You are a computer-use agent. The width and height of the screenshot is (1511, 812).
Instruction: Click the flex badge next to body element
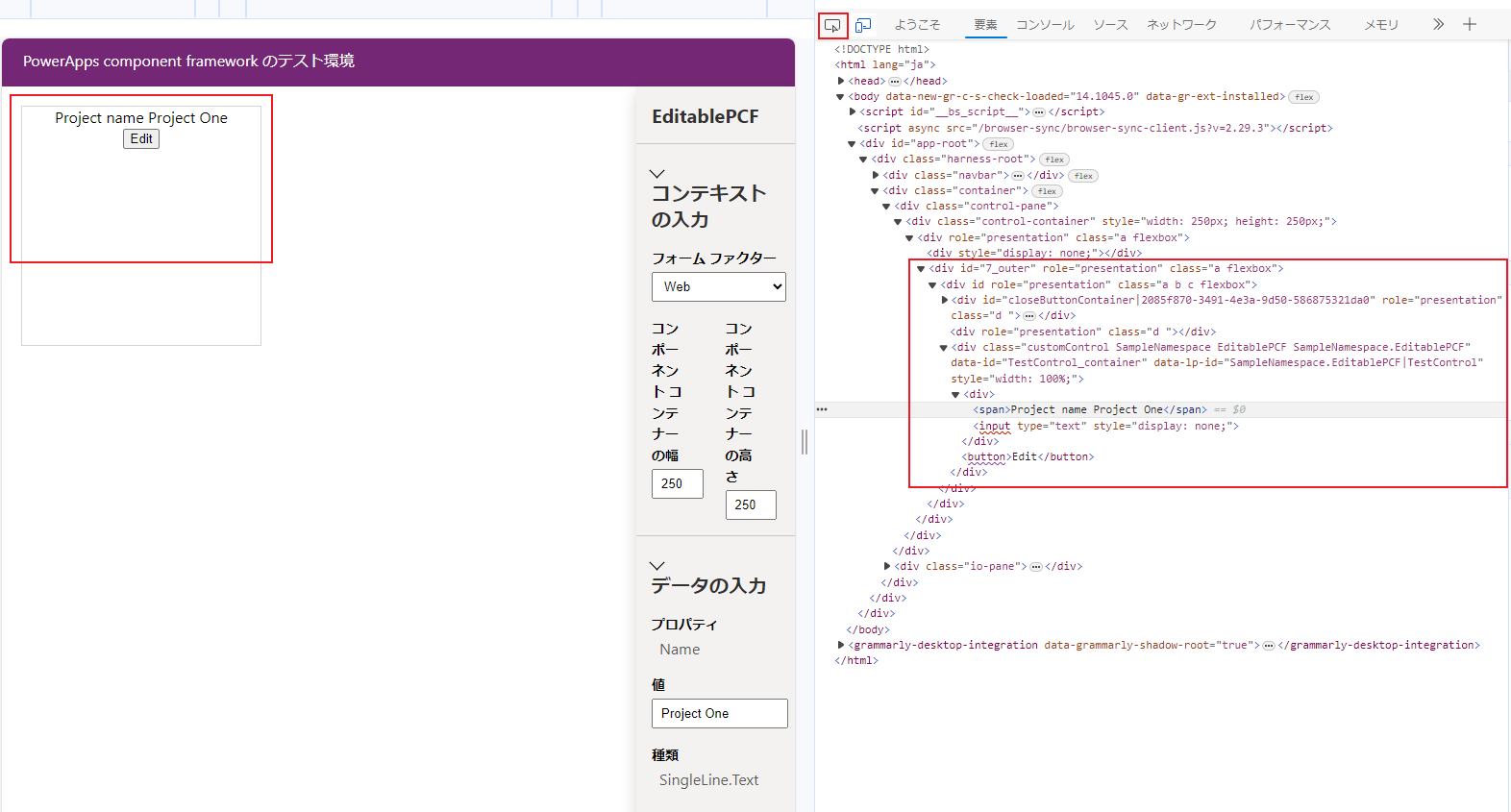[1304, 97]
